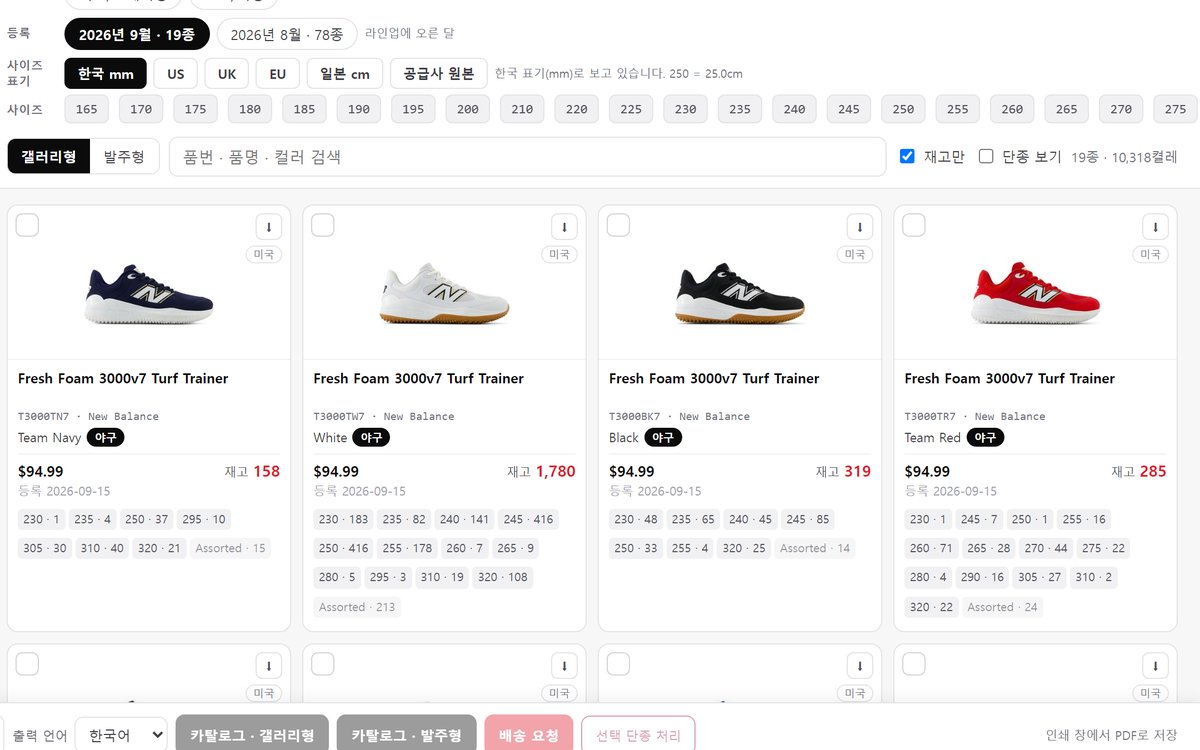Click 미국 badge on the White T3000TW7 card
This screenshot has width=1200, height=750.
pos(560,255)
